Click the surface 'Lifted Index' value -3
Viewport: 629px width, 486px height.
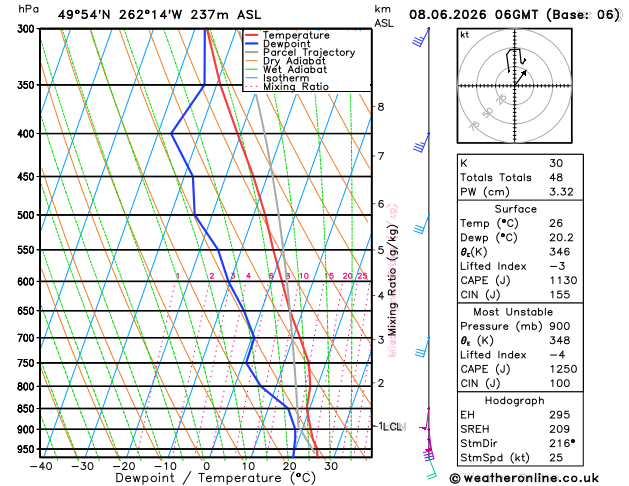point(558,266)
